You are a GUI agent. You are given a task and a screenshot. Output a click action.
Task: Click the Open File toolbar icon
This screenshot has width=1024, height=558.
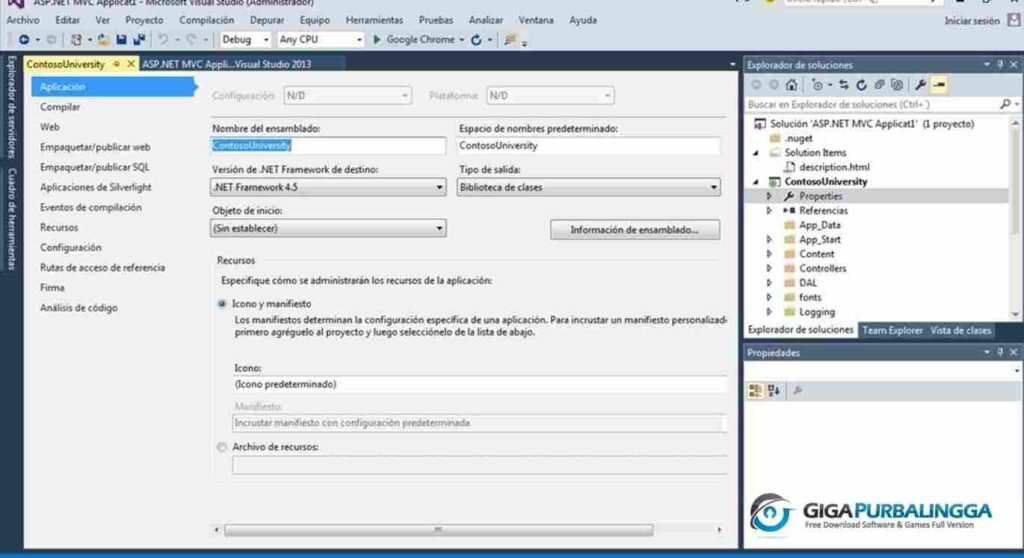tap(103, 40)
